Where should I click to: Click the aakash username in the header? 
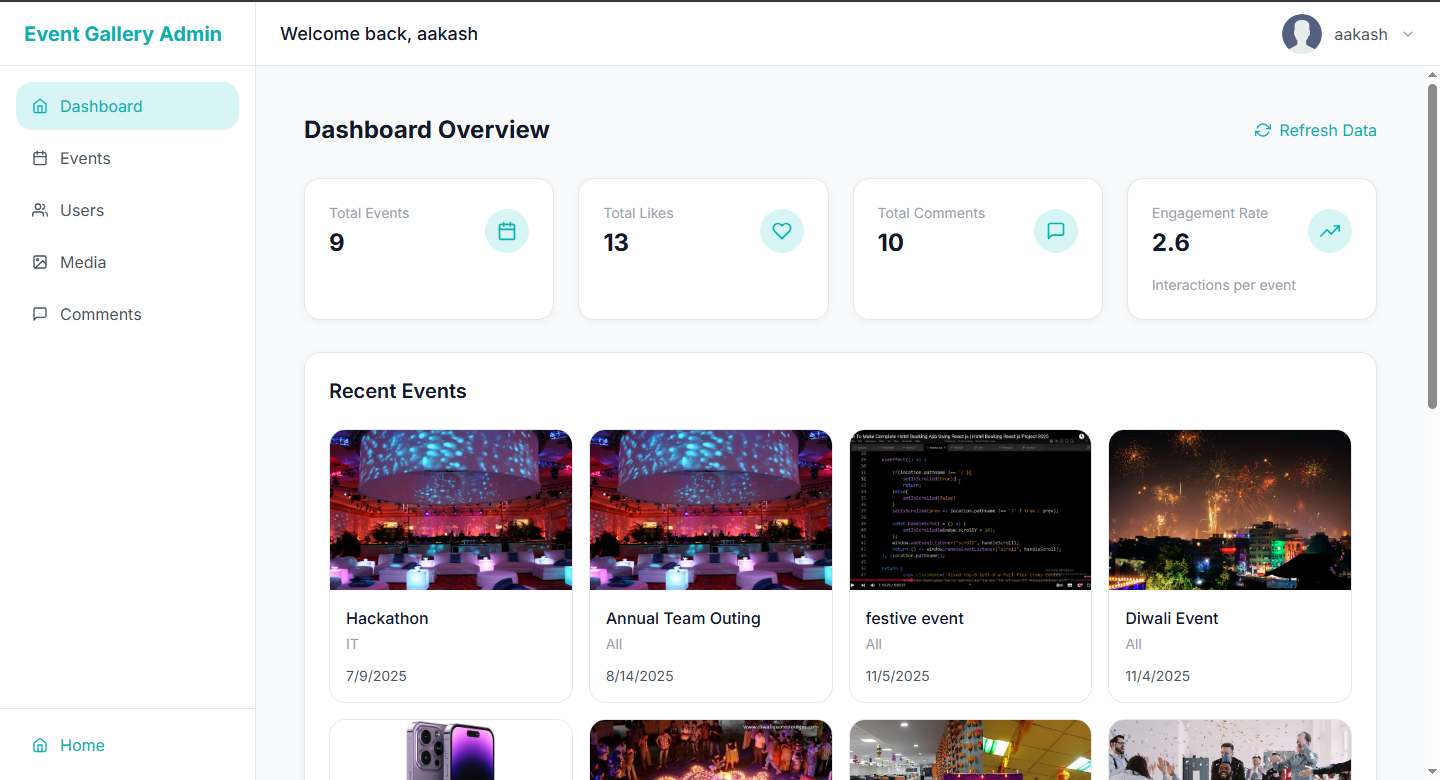pos(1361,34)
